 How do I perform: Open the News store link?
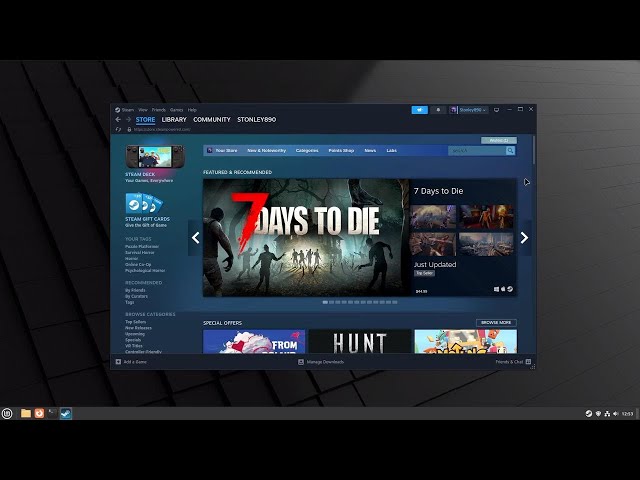370,151
